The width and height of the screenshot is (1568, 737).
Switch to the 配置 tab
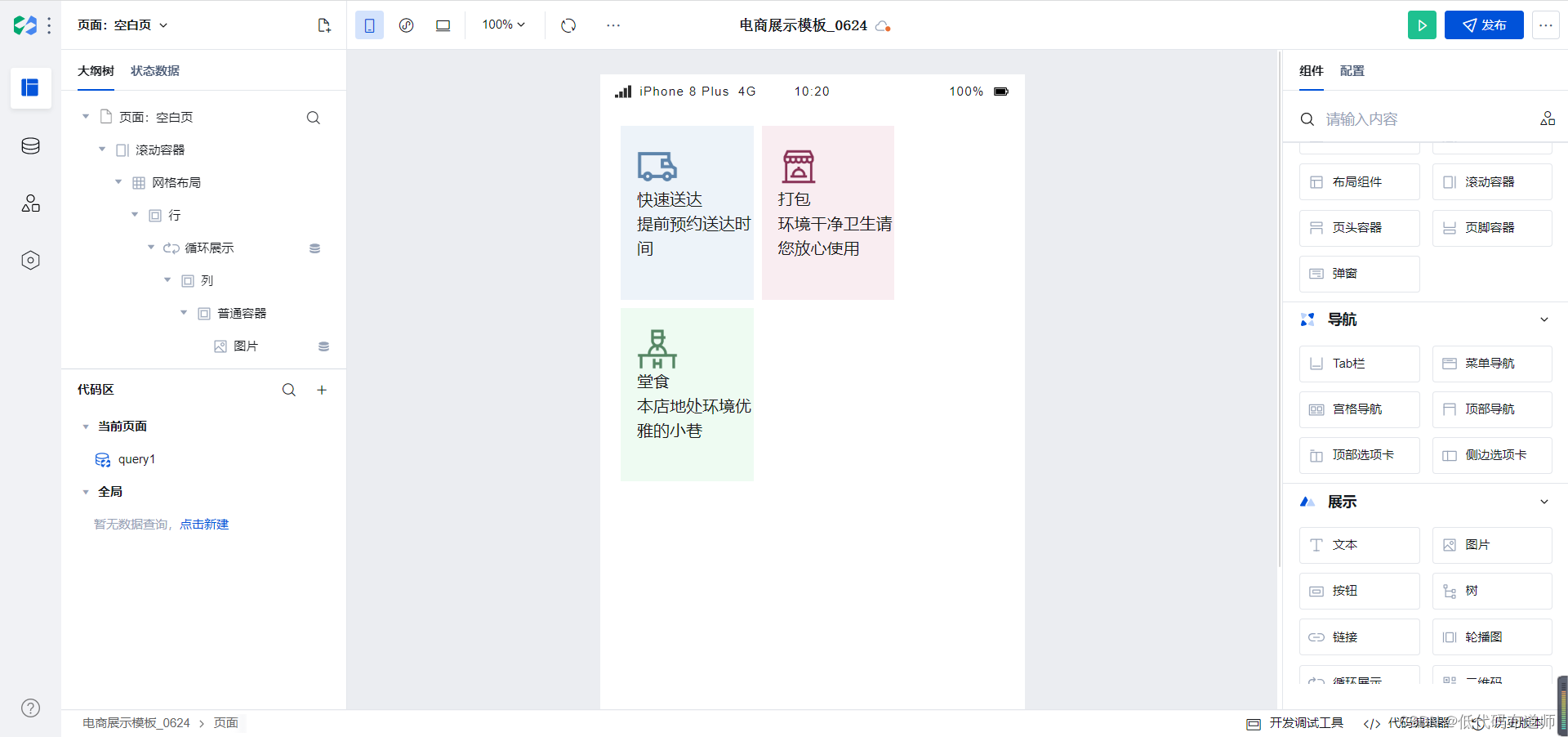pyautogui.click(x=1352, y=71)
